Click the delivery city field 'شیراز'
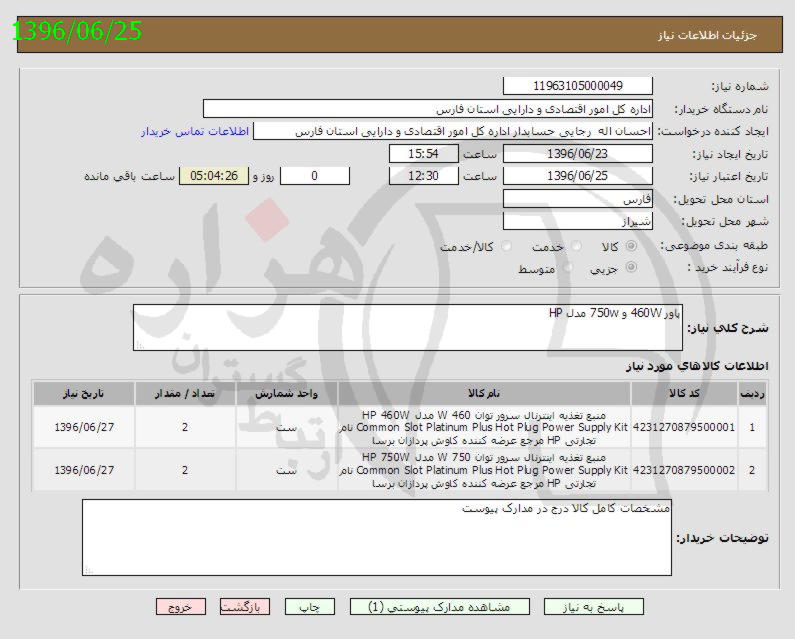This screenshot has width=795, height=639. [577, 220]
